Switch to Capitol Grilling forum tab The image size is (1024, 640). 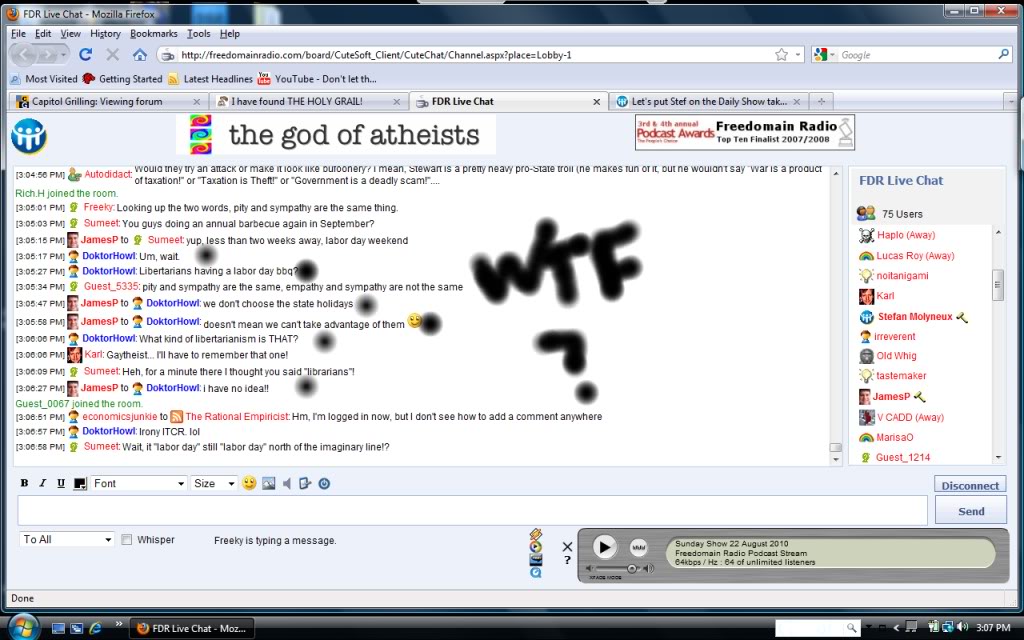[x=108, y=101]
